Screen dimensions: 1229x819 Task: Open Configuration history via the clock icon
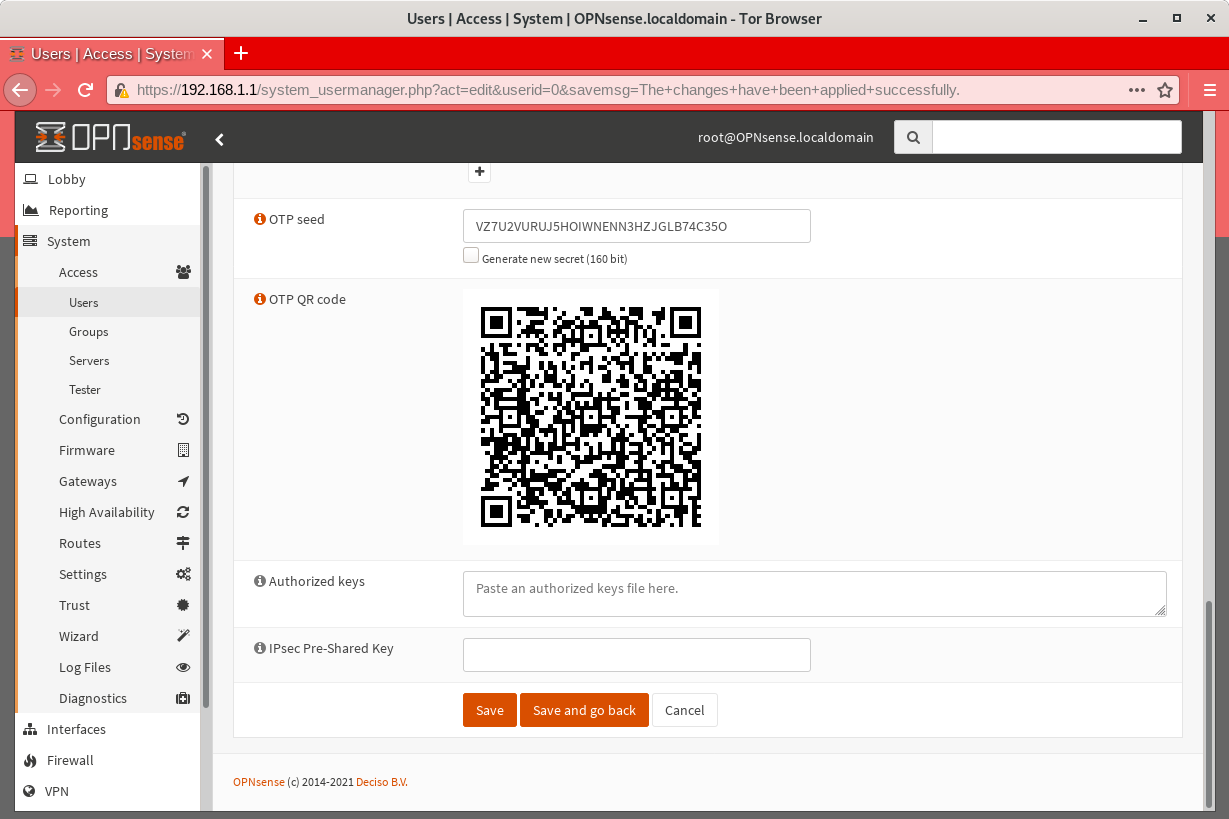tap(183, 419)
